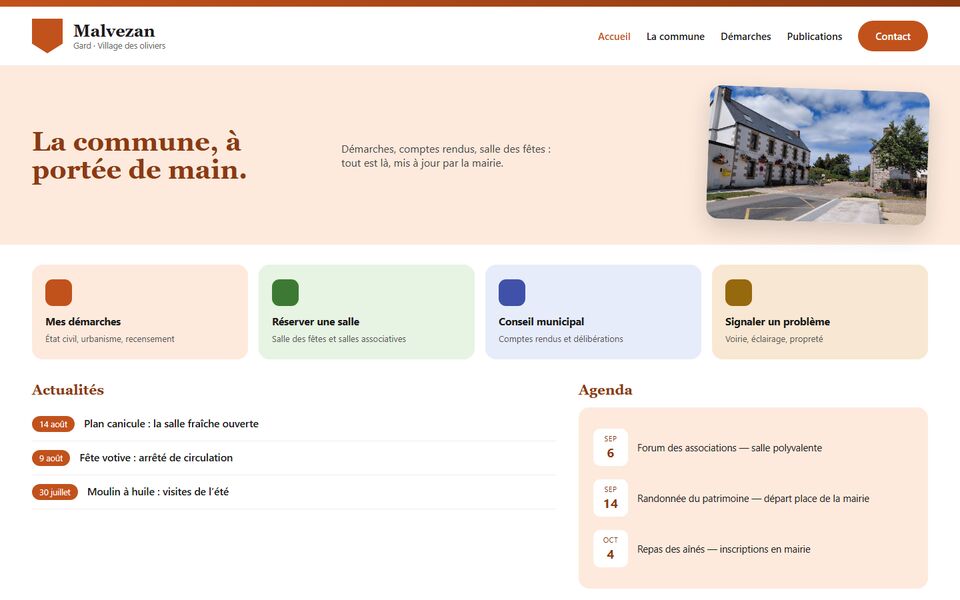
Task: Click the text Comptes rendus et délibérations
Action: coord(561,339)
